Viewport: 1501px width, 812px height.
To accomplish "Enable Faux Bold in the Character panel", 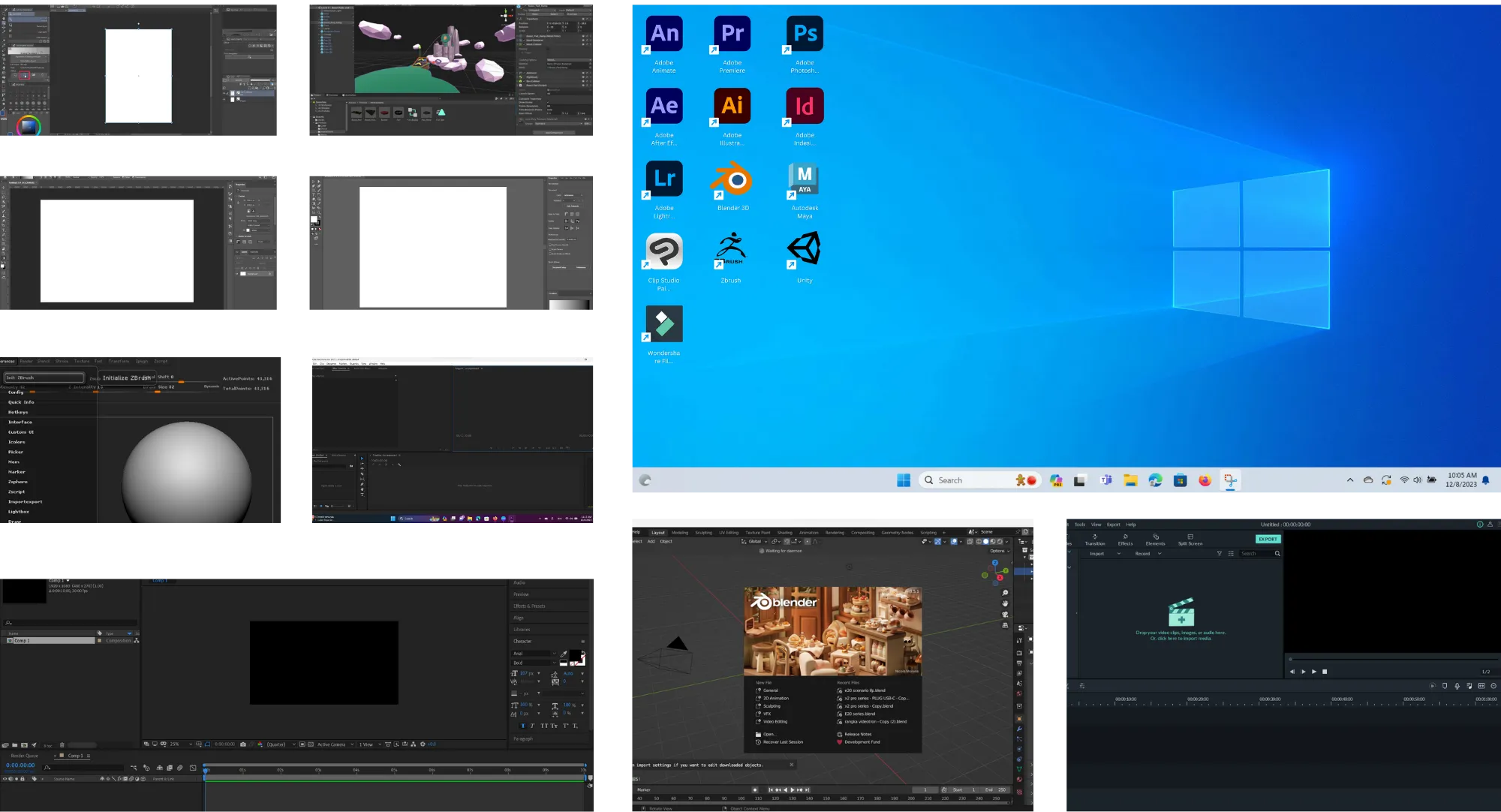I will (x=522, y=726).
